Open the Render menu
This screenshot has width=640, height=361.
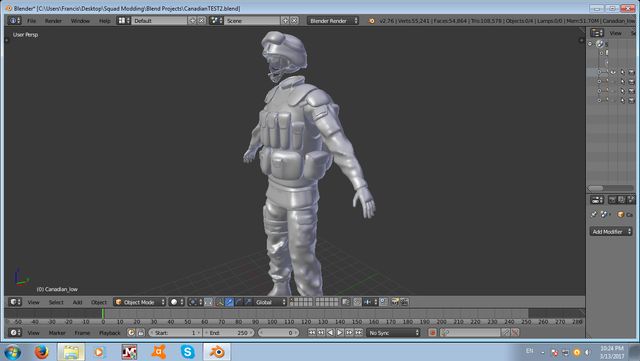[53, 21]
